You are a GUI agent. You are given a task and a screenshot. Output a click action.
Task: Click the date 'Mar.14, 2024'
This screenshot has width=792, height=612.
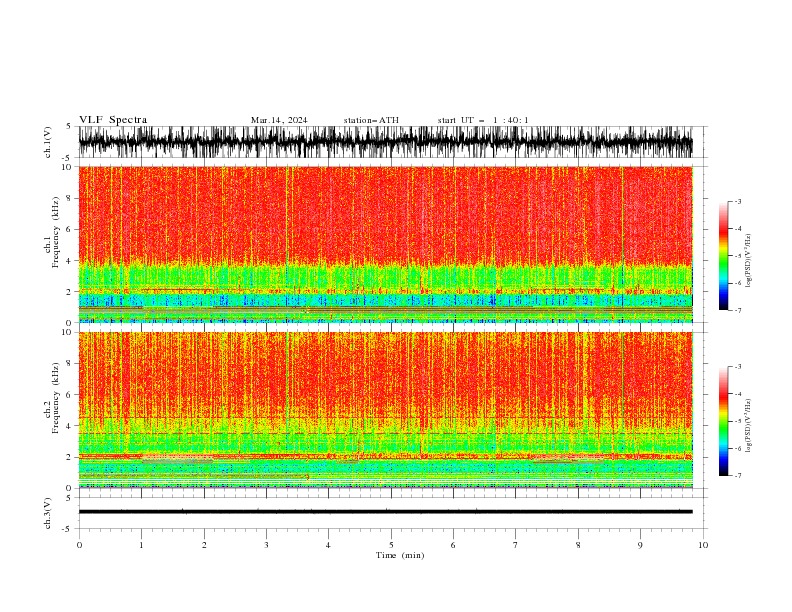click(279, 120)
